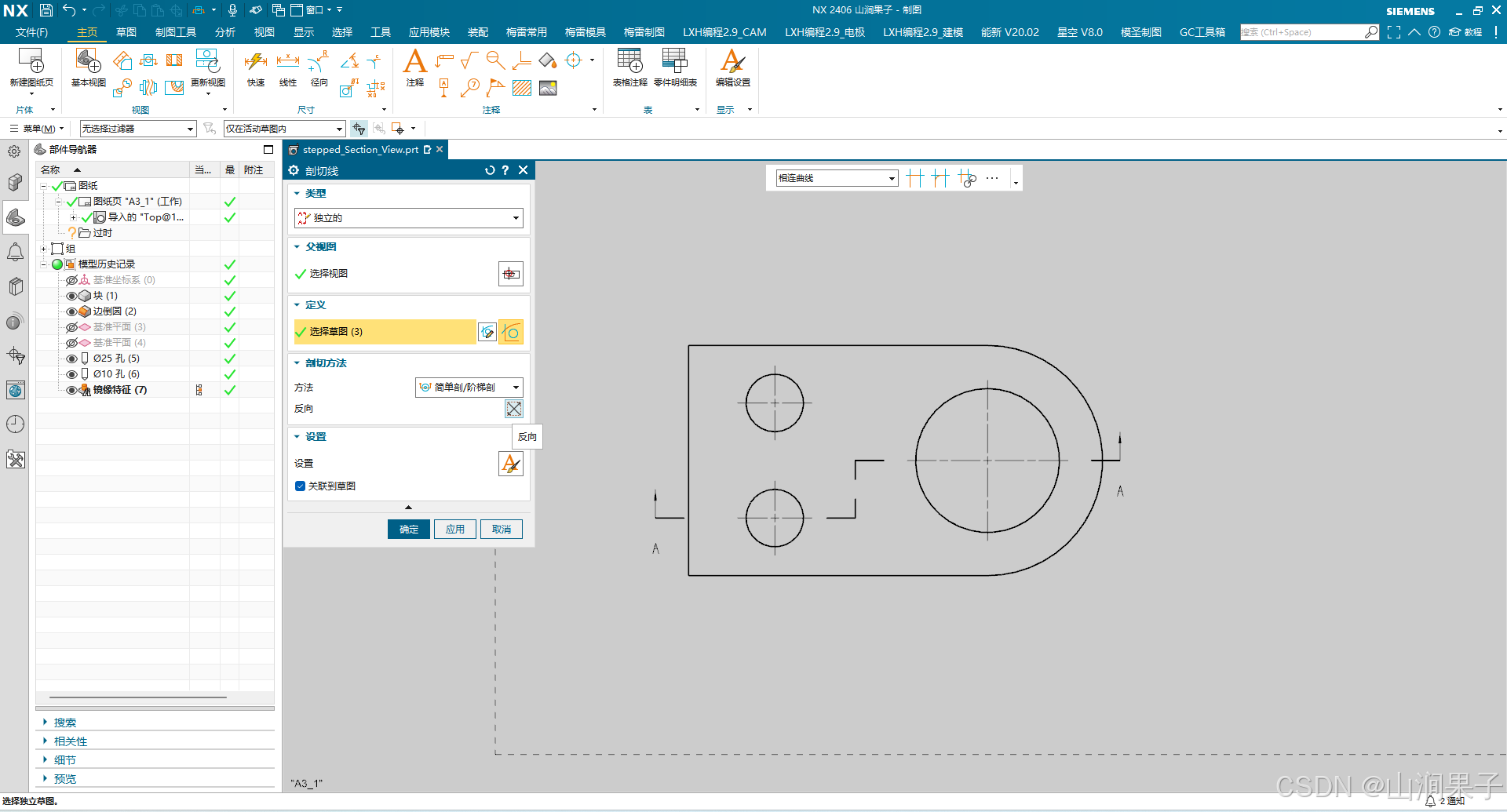Image resolution: width=1507 pixels, height=812 pixels.
Task: Collapse the 剖切方法 section
Action: point(297,363)
